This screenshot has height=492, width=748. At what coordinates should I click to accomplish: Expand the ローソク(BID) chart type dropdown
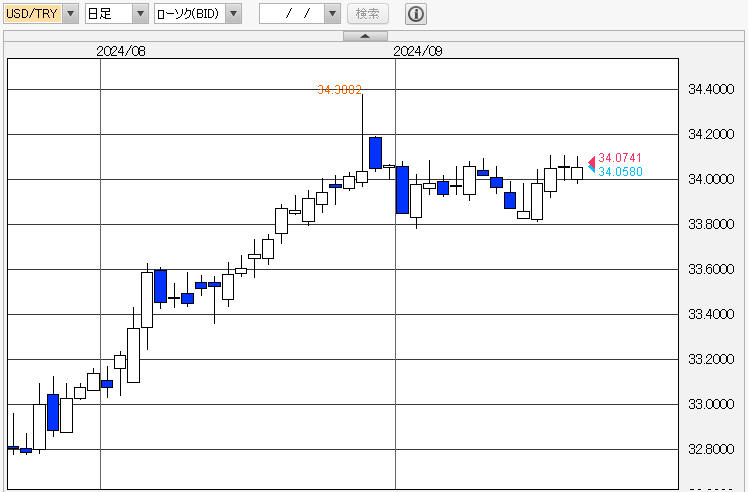(x=198, y=13)
